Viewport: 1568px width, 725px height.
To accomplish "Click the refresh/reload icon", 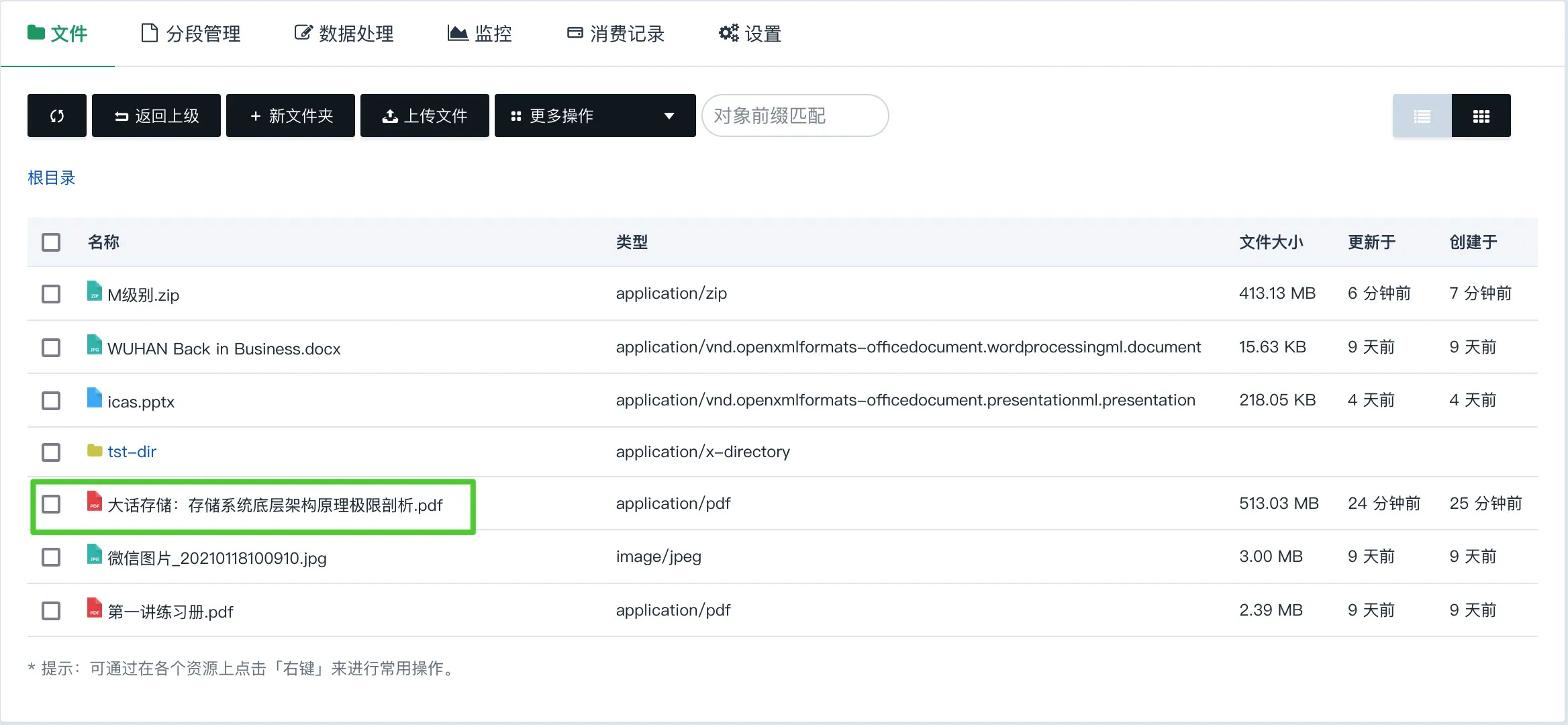I will (x=57, y=116).
